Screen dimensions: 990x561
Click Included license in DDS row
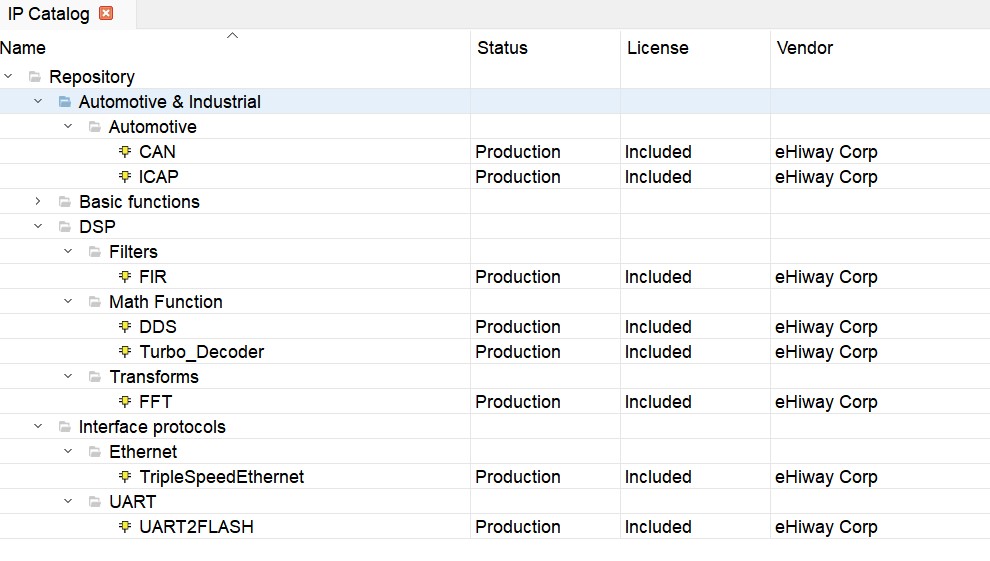pyautogui.click(x=658, y=327)
